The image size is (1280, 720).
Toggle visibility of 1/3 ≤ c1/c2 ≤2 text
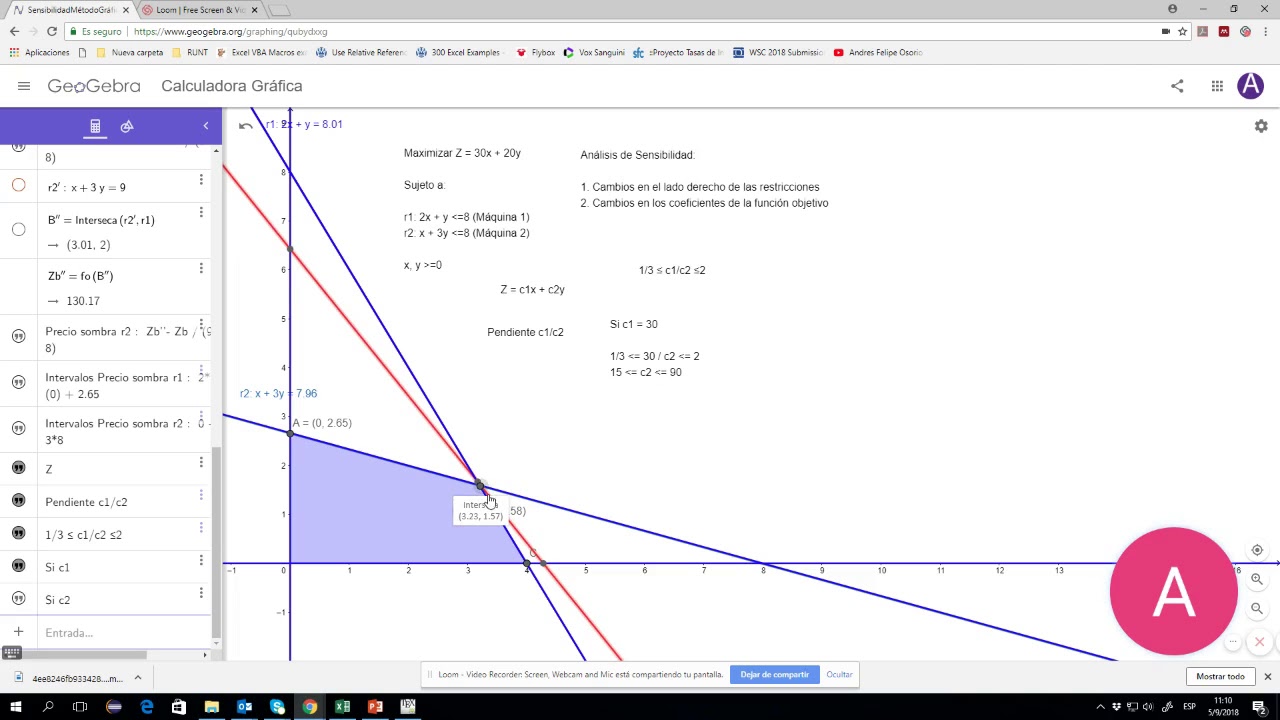[x=18, y=533]
